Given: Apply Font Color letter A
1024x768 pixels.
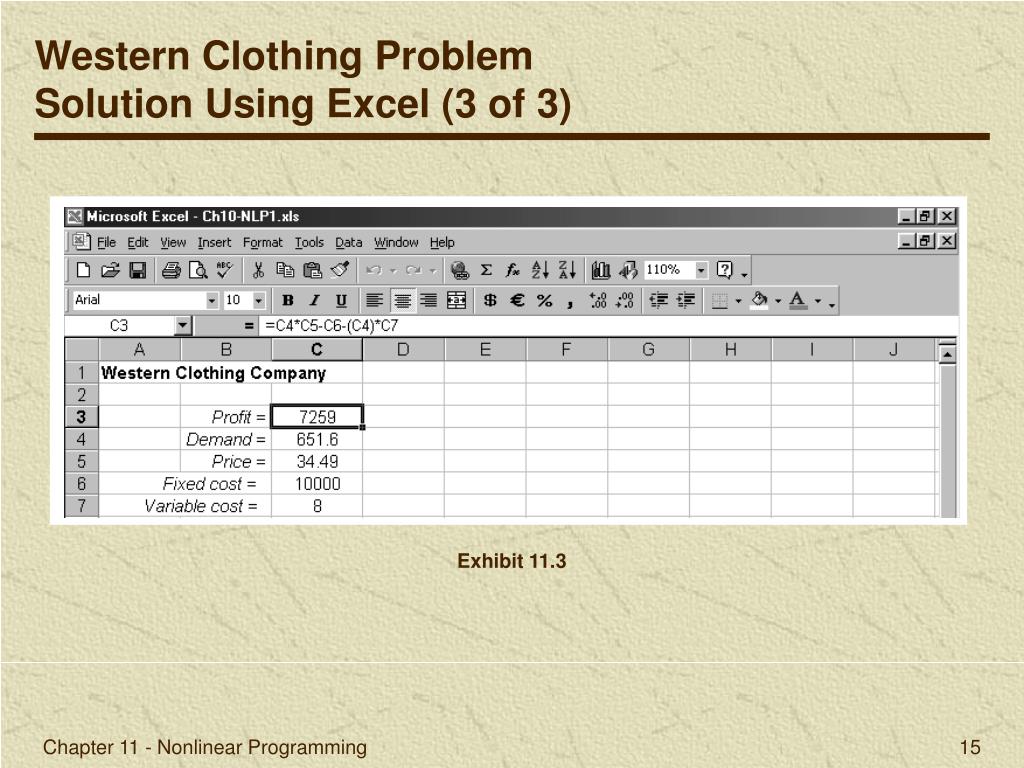Looking at the screenshot, I should pyautogui.click(x=798, y=300).
